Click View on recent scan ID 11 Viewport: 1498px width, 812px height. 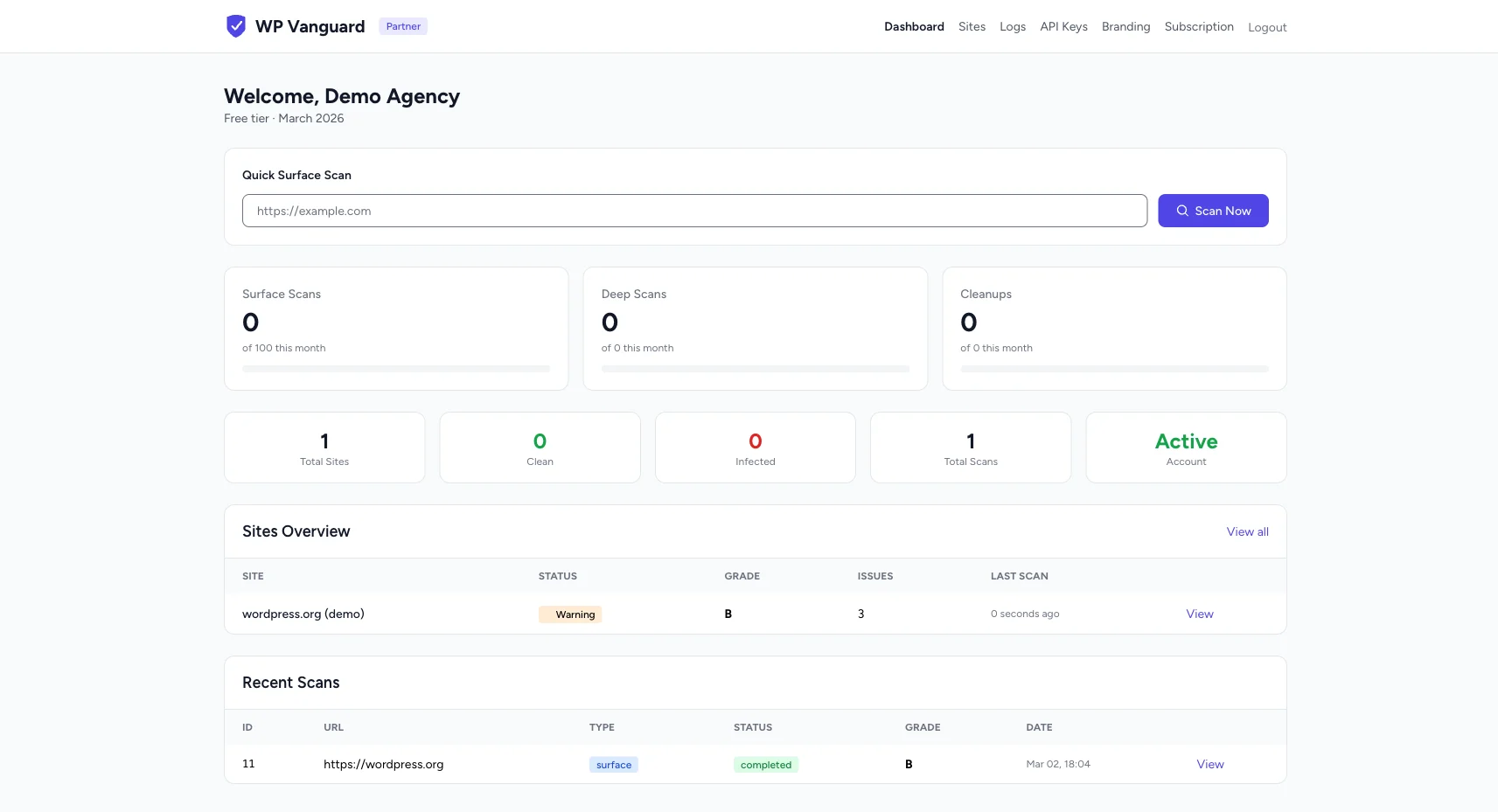1209,764
